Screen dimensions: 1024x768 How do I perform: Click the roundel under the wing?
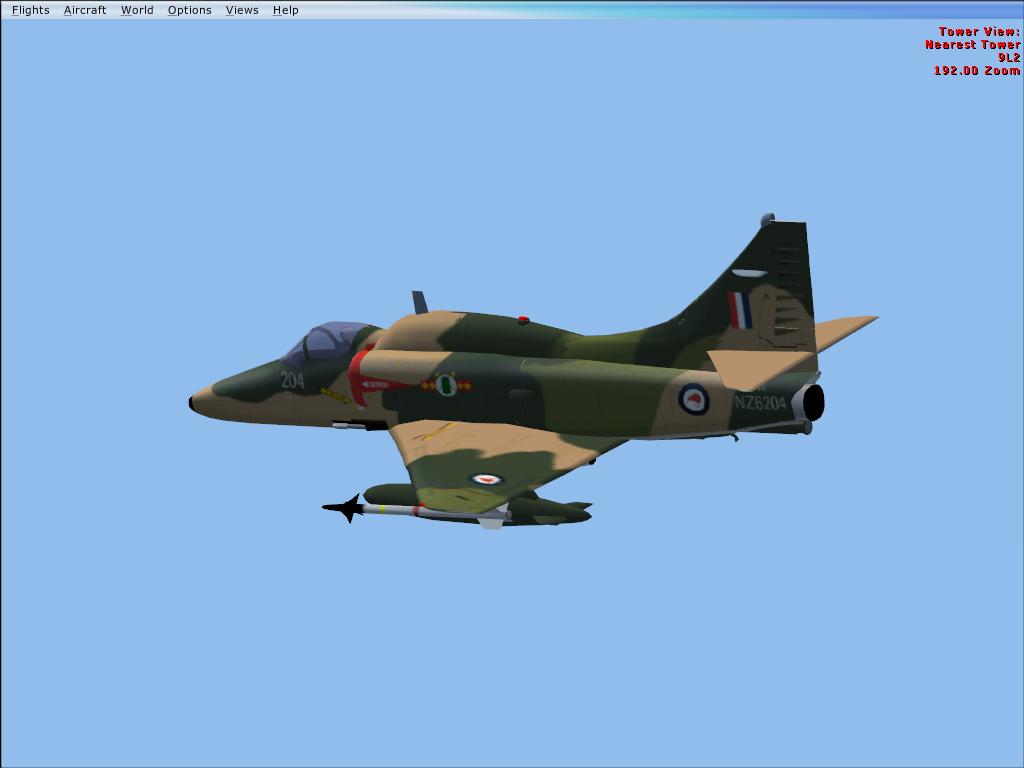(x=486, y=479)
